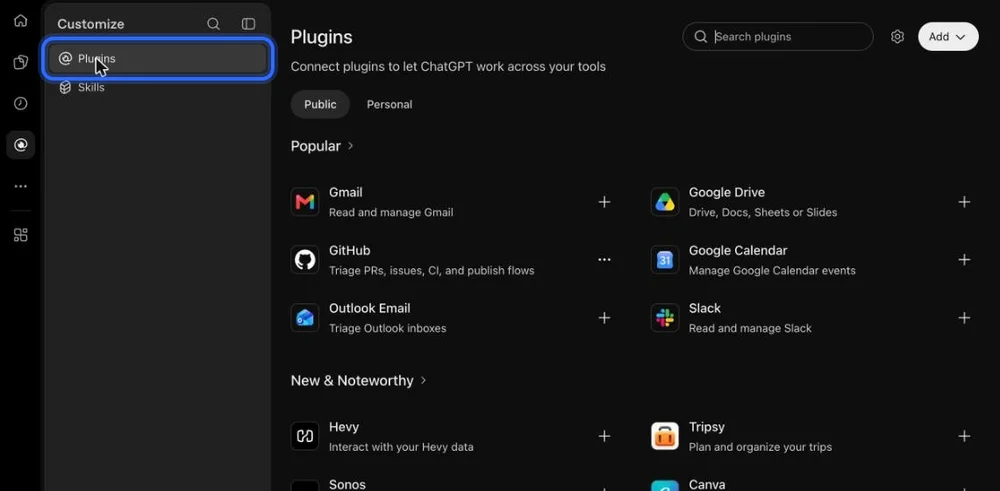Click the library stack icon in left rail

tap(20, 62)
